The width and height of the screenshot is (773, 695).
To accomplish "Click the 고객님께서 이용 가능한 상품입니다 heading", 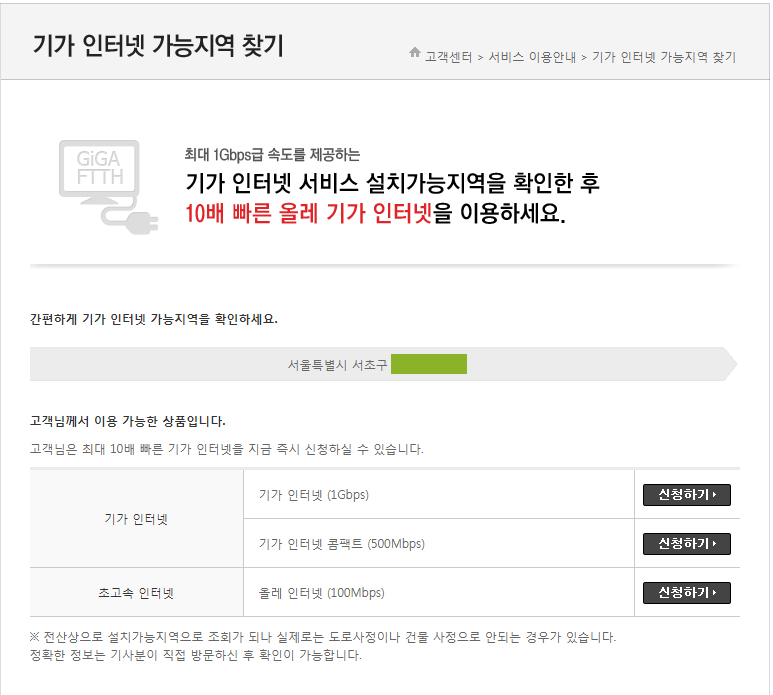I will tap(128, 421).
